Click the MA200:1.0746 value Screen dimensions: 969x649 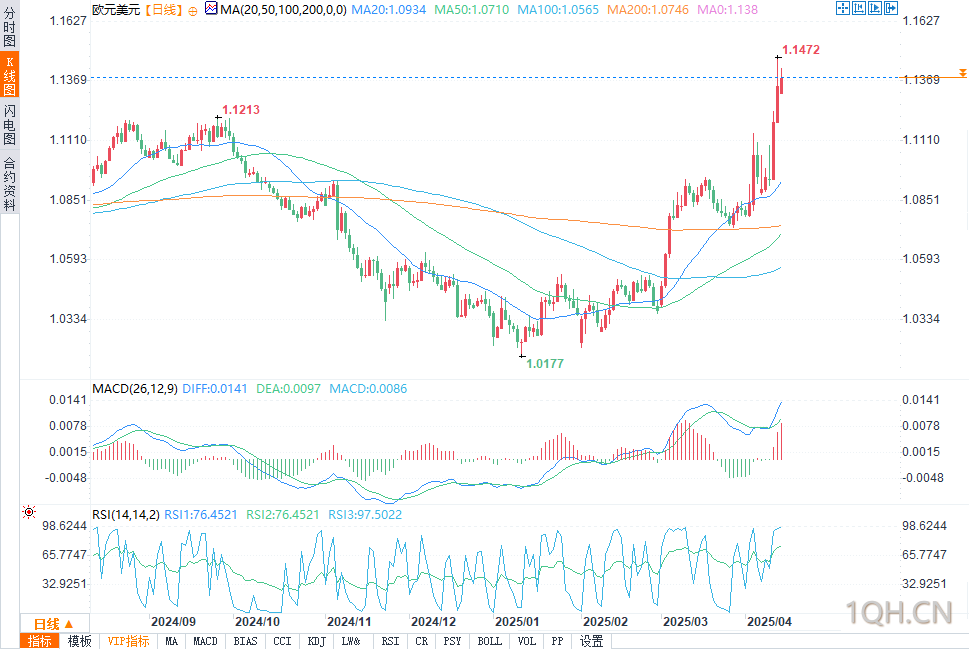pyautogui.click(x=648, y=9)
